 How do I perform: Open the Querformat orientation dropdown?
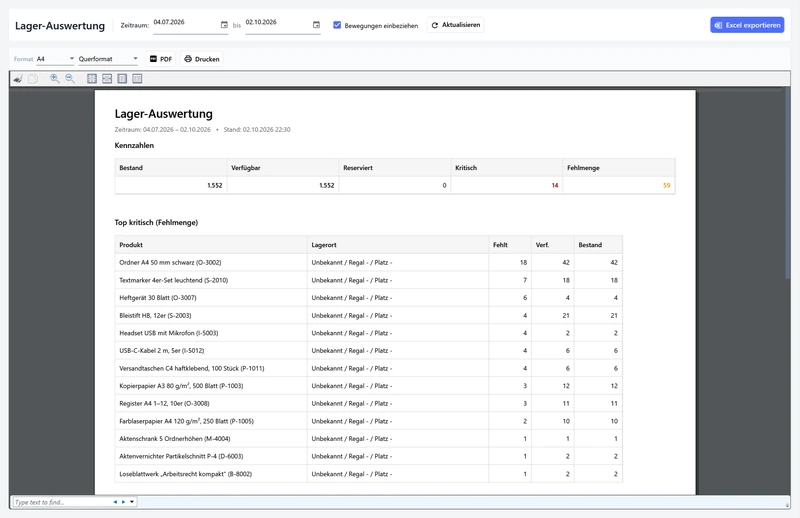click(108, 59)
